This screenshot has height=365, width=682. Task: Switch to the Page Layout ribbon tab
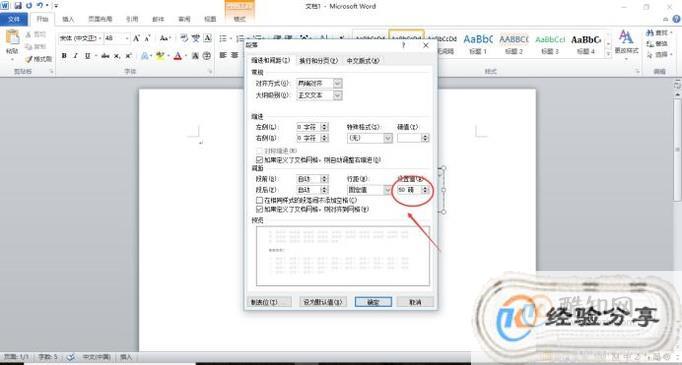100,19
